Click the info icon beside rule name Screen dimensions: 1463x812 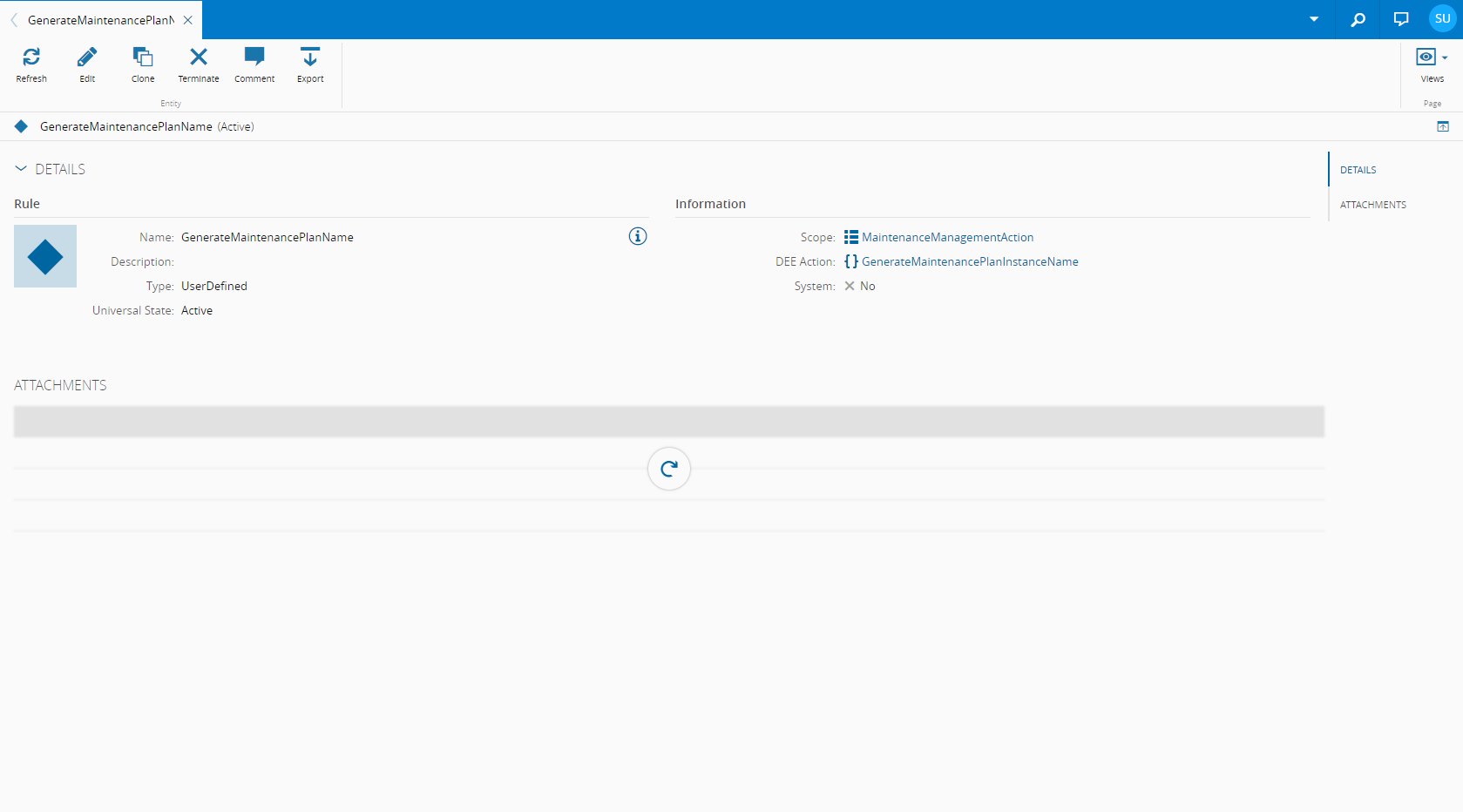(x=638, y=236)
